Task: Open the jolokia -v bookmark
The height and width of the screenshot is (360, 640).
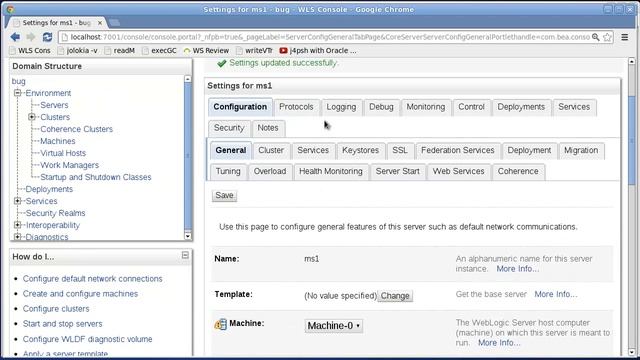Action: (x=78, y=51)
